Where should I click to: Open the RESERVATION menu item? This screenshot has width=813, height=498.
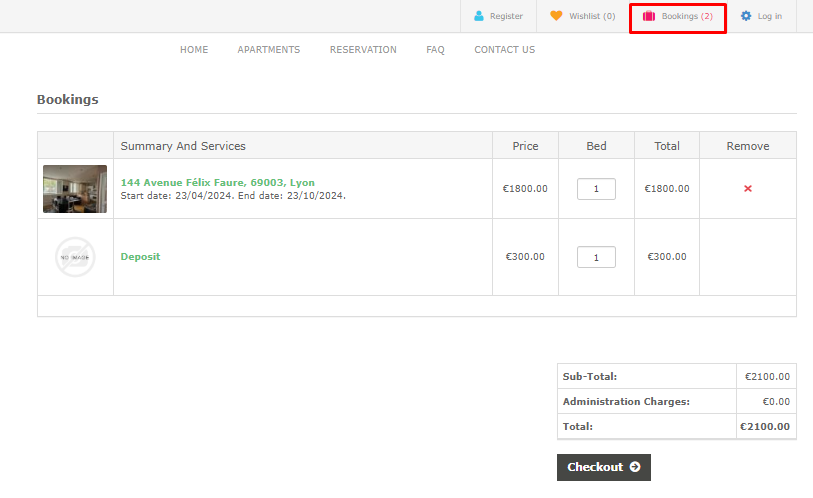(x=363, y=50)
